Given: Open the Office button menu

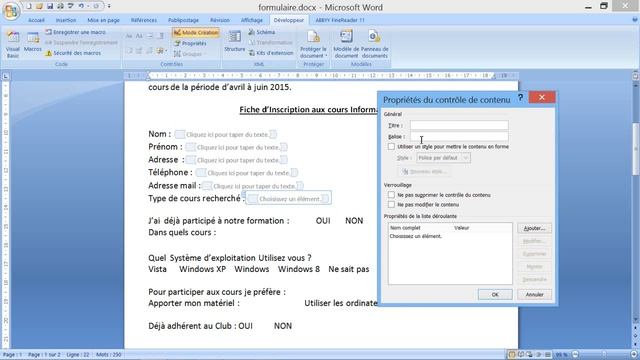Looking at the screenshot, I should 11,11.
